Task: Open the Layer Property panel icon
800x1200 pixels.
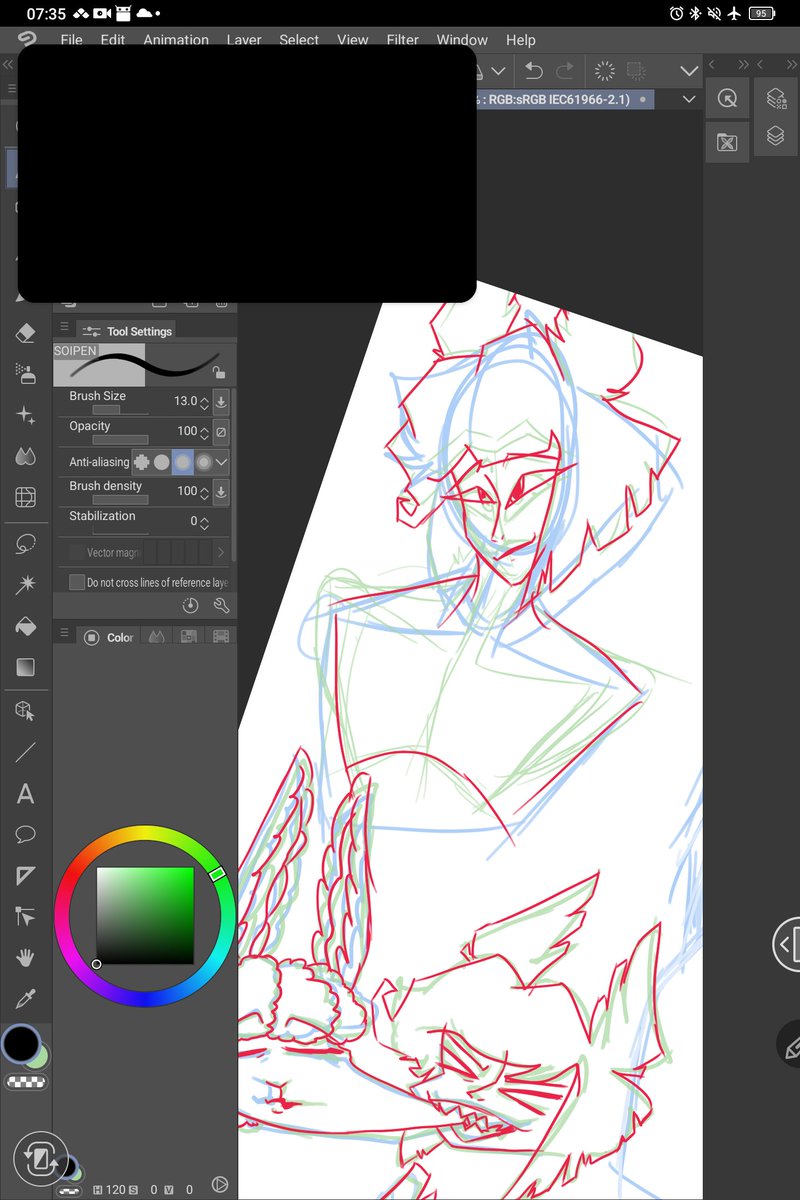Action: [776, 98]
